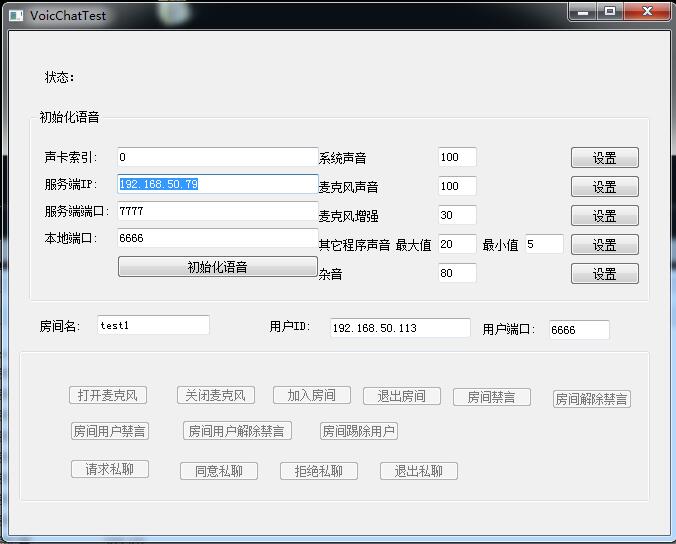
Task: Click the 服务端IP field with 192.168.50.79
Action: [x=218, y=184]
